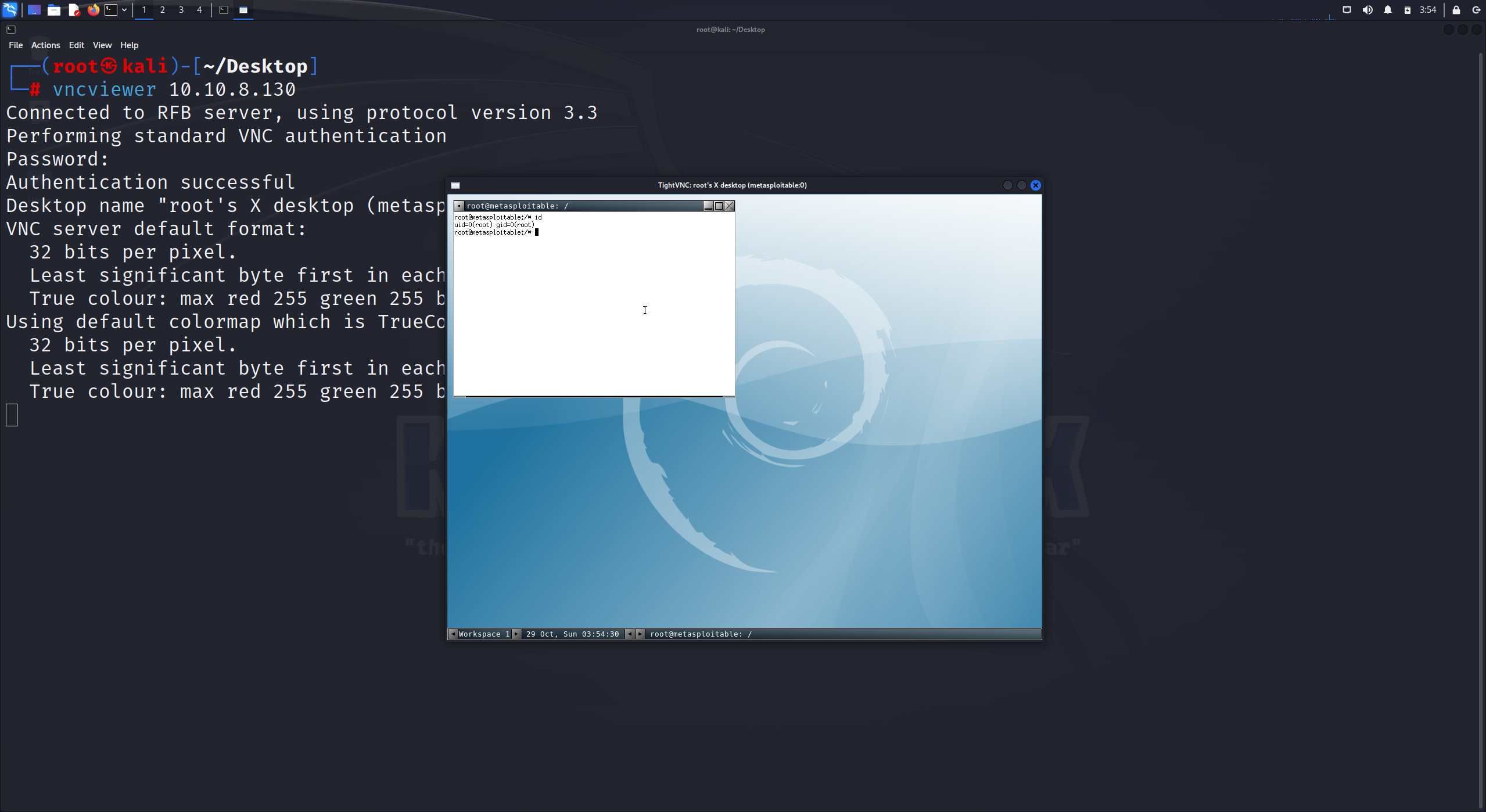Open the terminal's Actions menu
Viewport: 1486px width, 812px height.
[46, 45]
